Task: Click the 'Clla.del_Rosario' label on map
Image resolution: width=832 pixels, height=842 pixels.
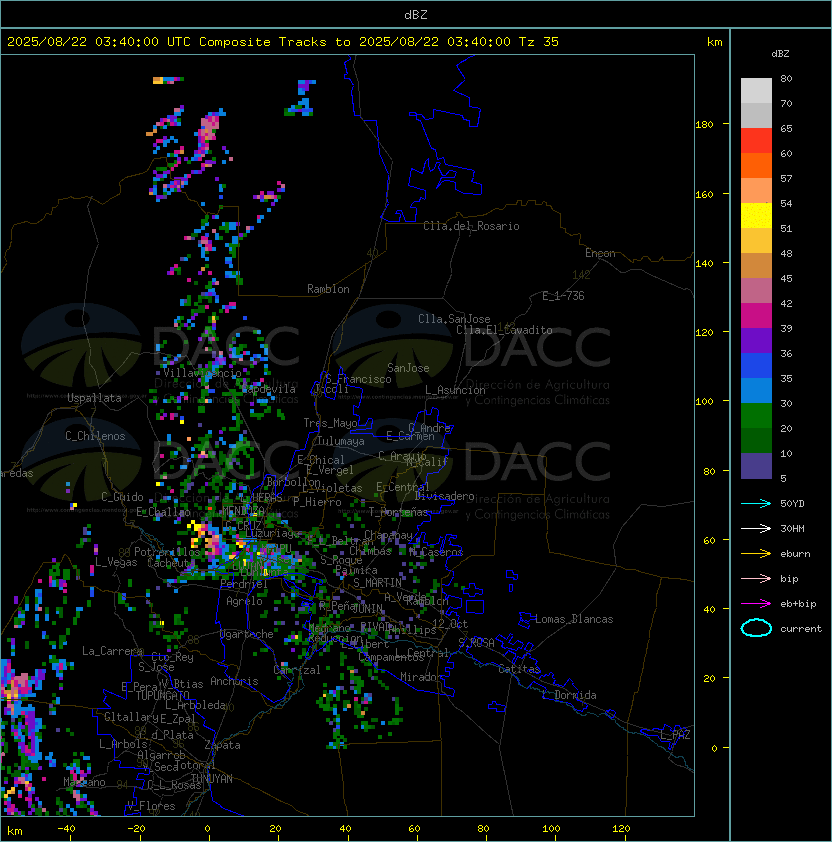Action: click(x=471, y=226)
